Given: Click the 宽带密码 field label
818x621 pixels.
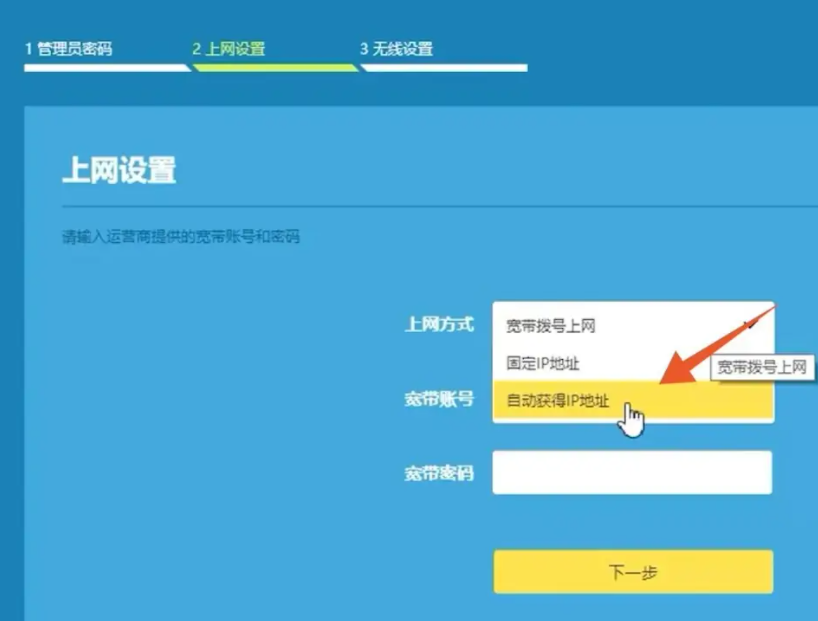Looking at the screenshot, I should [x=438, y=473].
